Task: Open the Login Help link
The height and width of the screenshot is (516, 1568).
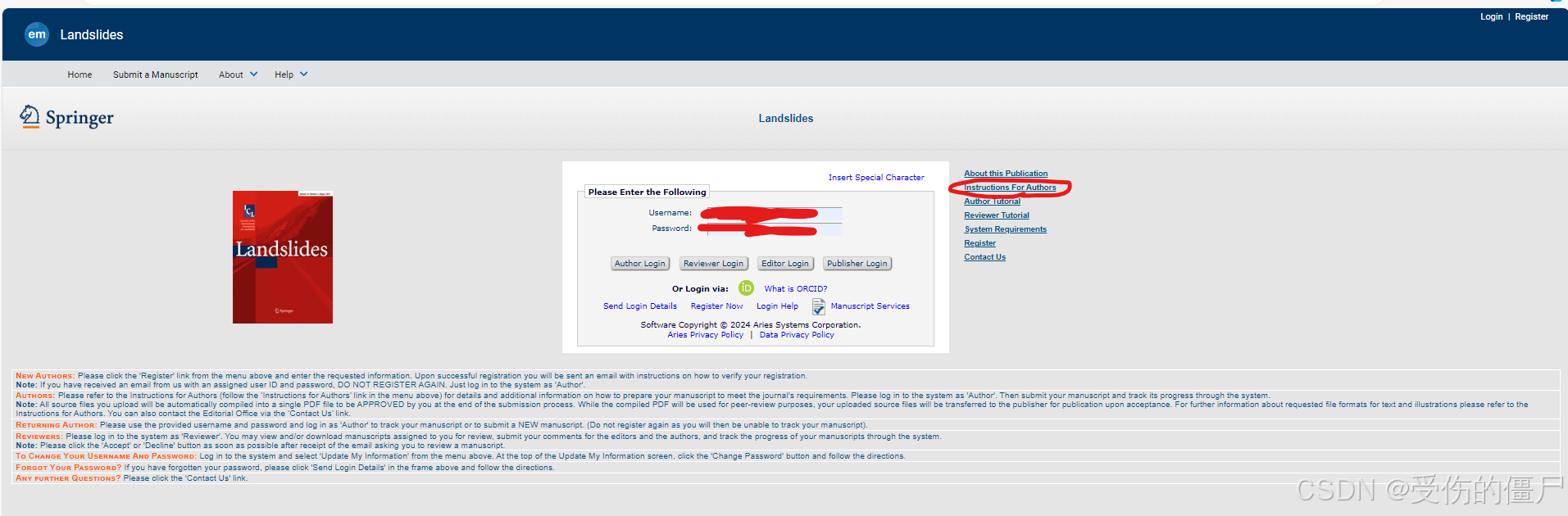Action: pos(777,306)
